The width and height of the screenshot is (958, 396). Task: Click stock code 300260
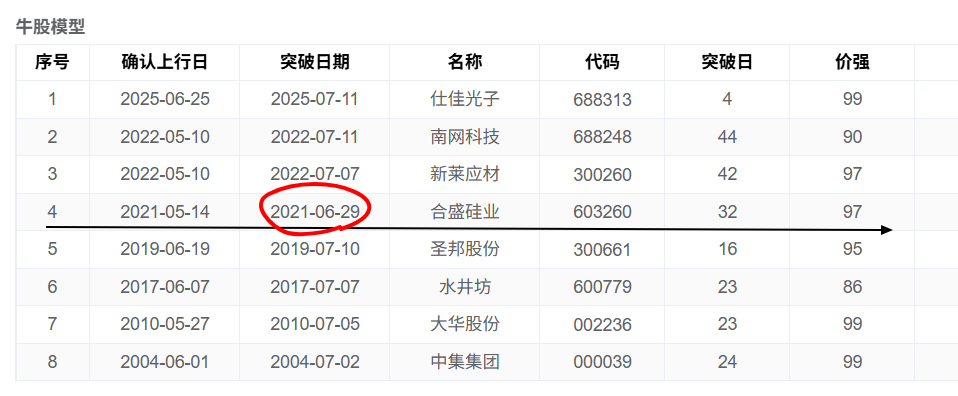[602, 175]
